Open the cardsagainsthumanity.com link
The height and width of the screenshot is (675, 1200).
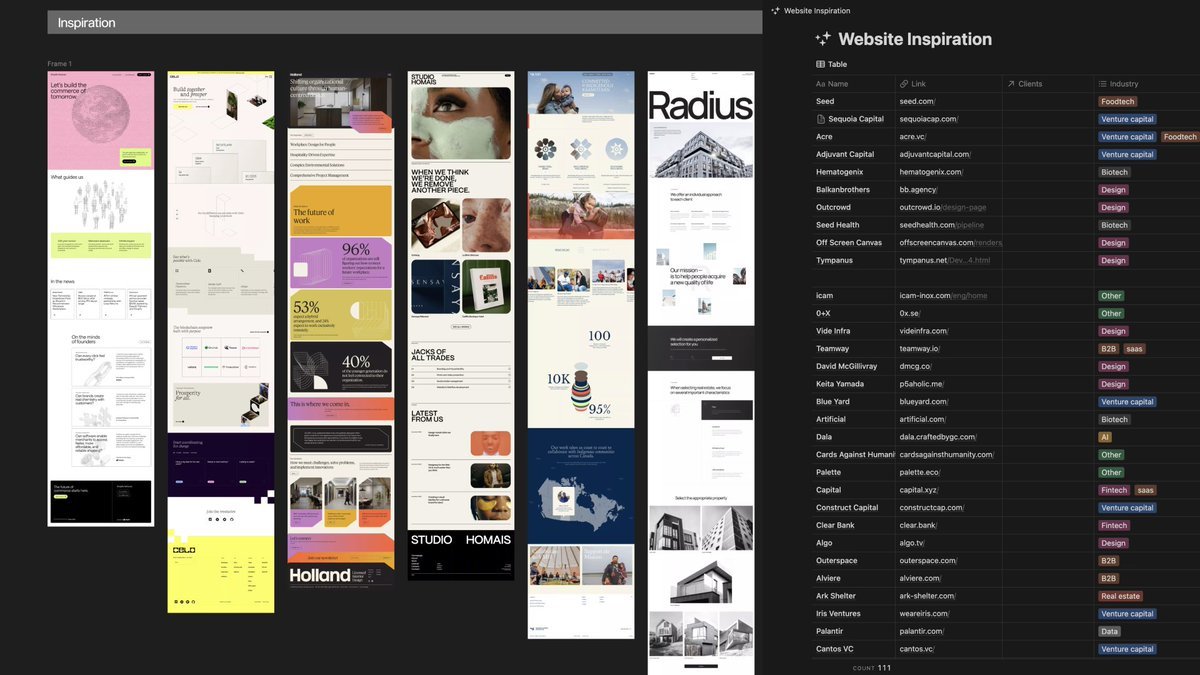click(947, 455)
